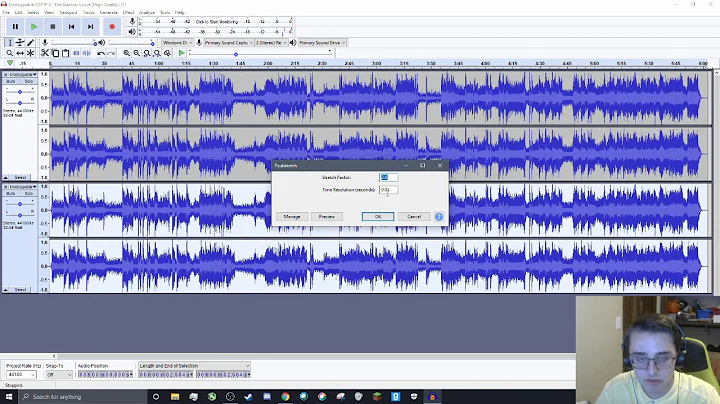This screenshot has height=404, width=720.
Task: Collapse the first track
Action: tap(6, 177)
